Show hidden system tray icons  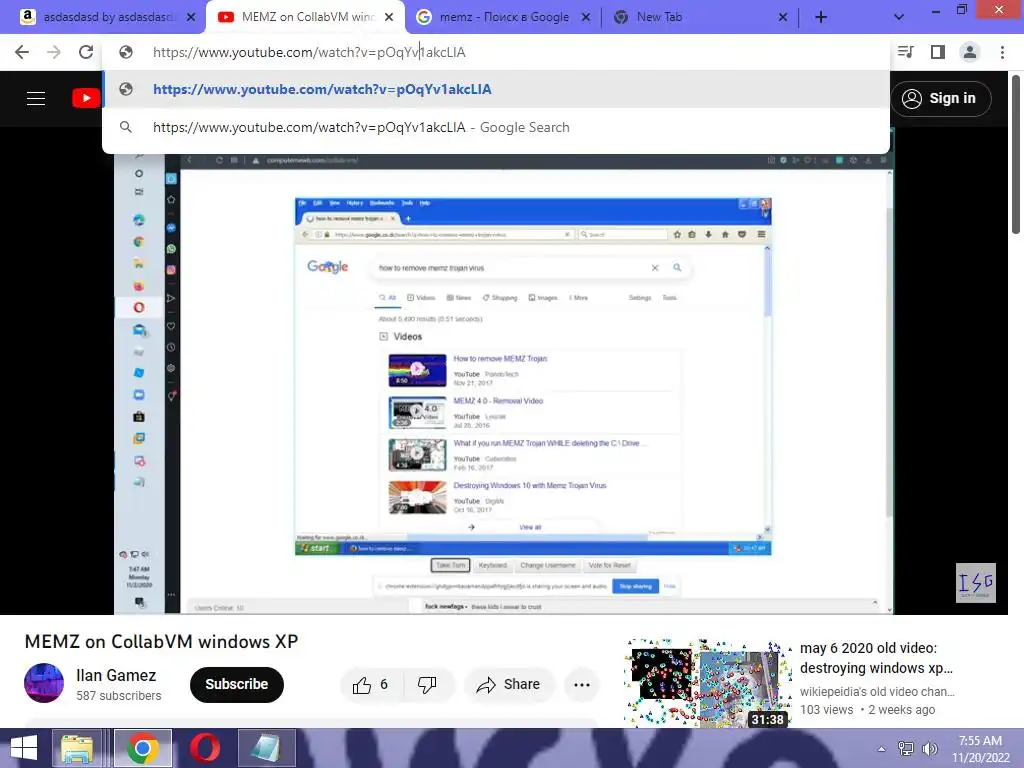(882, 749)
